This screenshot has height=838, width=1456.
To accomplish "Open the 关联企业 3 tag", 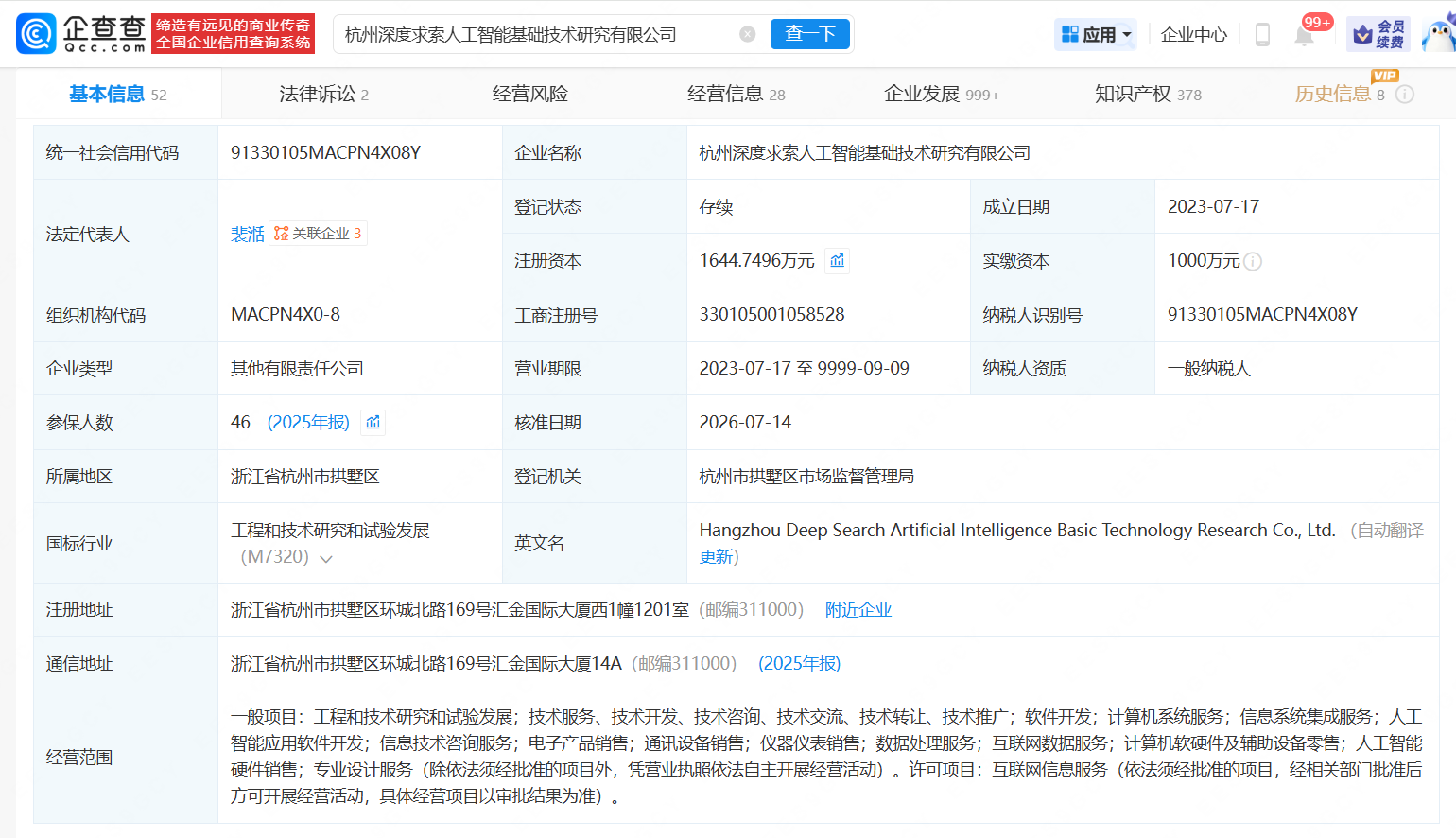I will (319, 234).
